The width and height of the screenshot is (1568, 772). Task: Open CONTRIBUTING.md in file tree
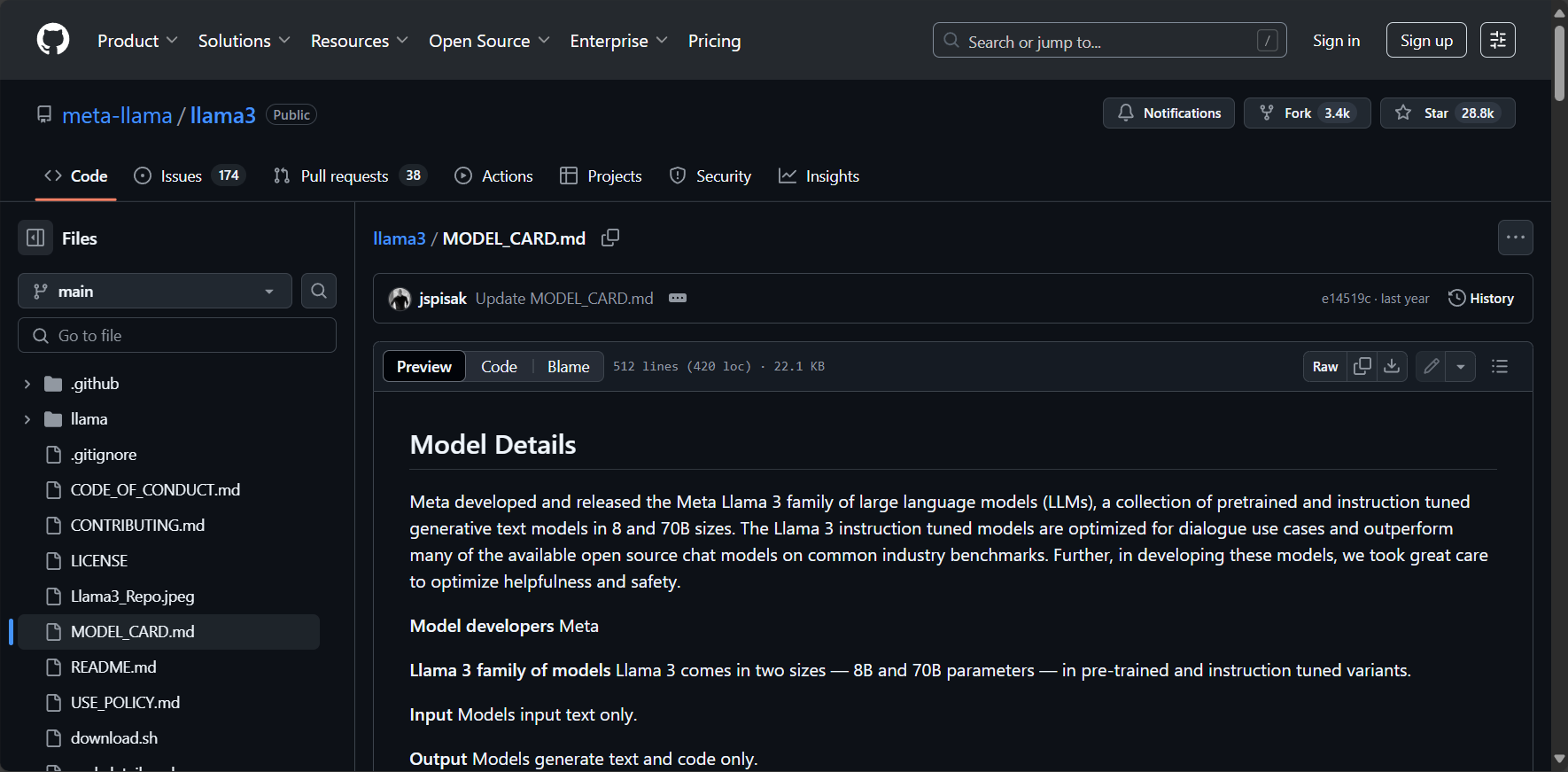coord(137,526)
